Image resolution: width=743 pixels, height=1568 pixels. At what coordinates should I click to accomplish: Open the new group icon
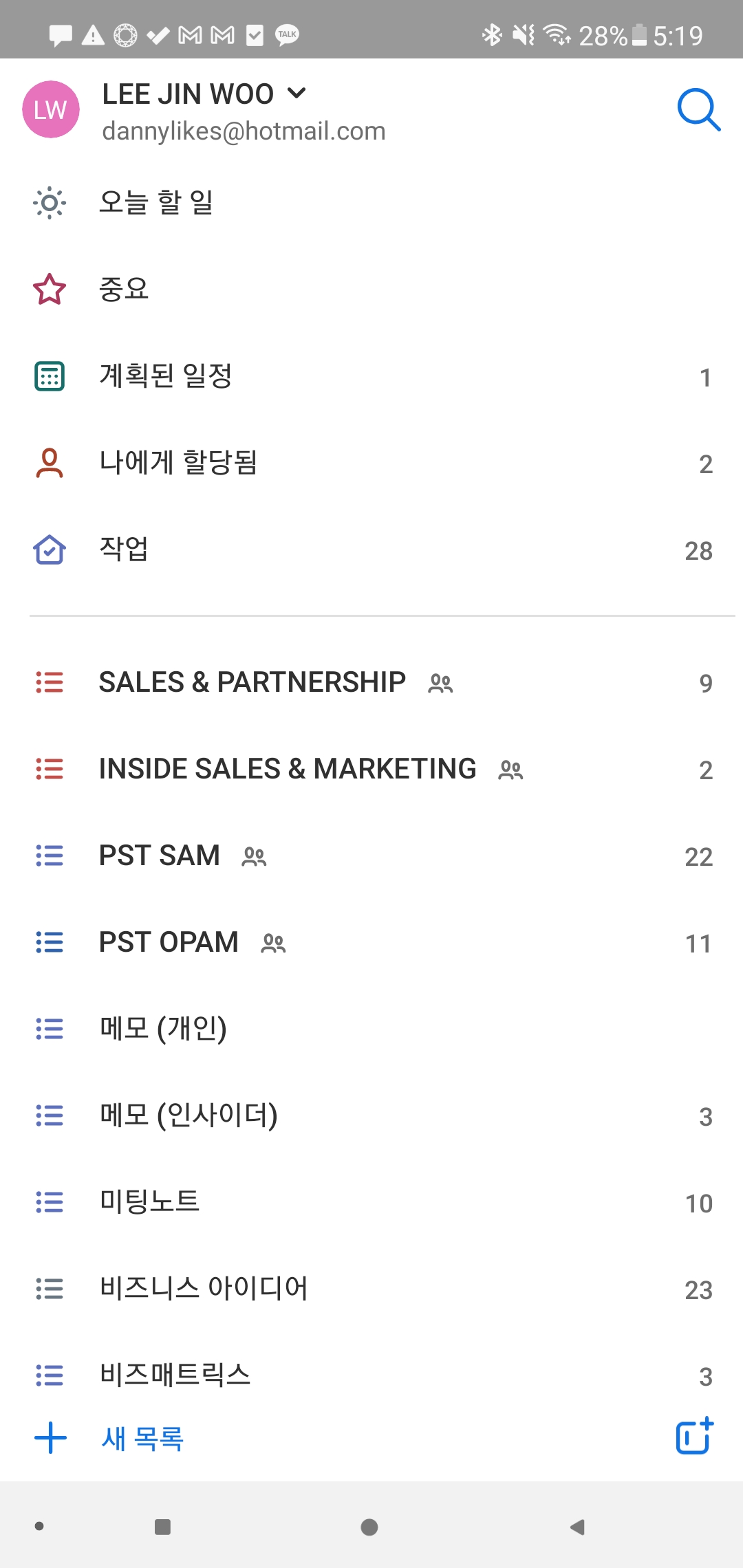pos(694,1437)
